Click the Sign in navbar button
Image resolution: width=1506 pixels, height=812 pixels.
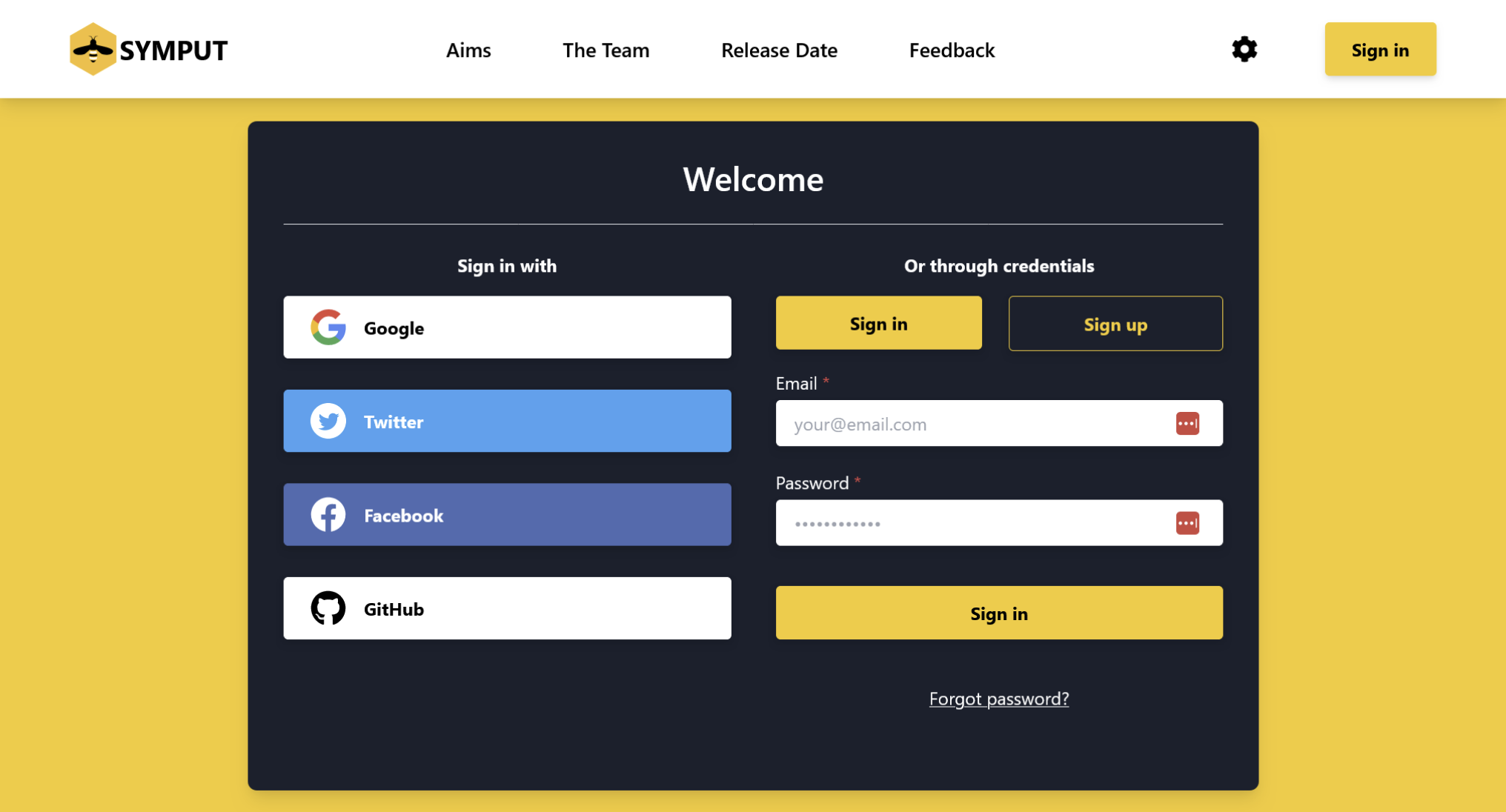pyautogui.click(x=1381, y=48)
